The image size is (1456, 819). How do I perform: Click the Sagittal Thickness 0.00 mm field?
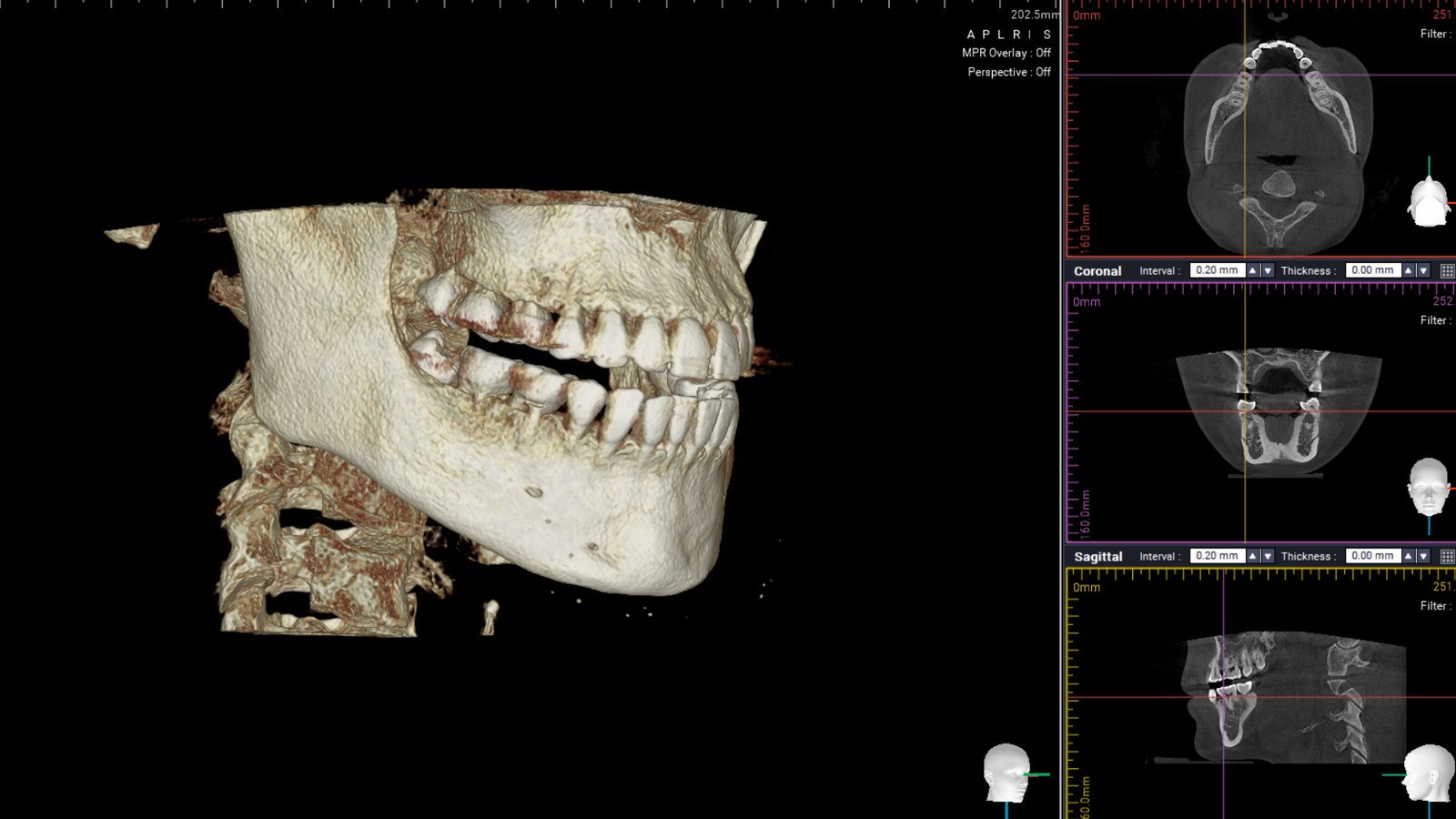coord(1372,556)
